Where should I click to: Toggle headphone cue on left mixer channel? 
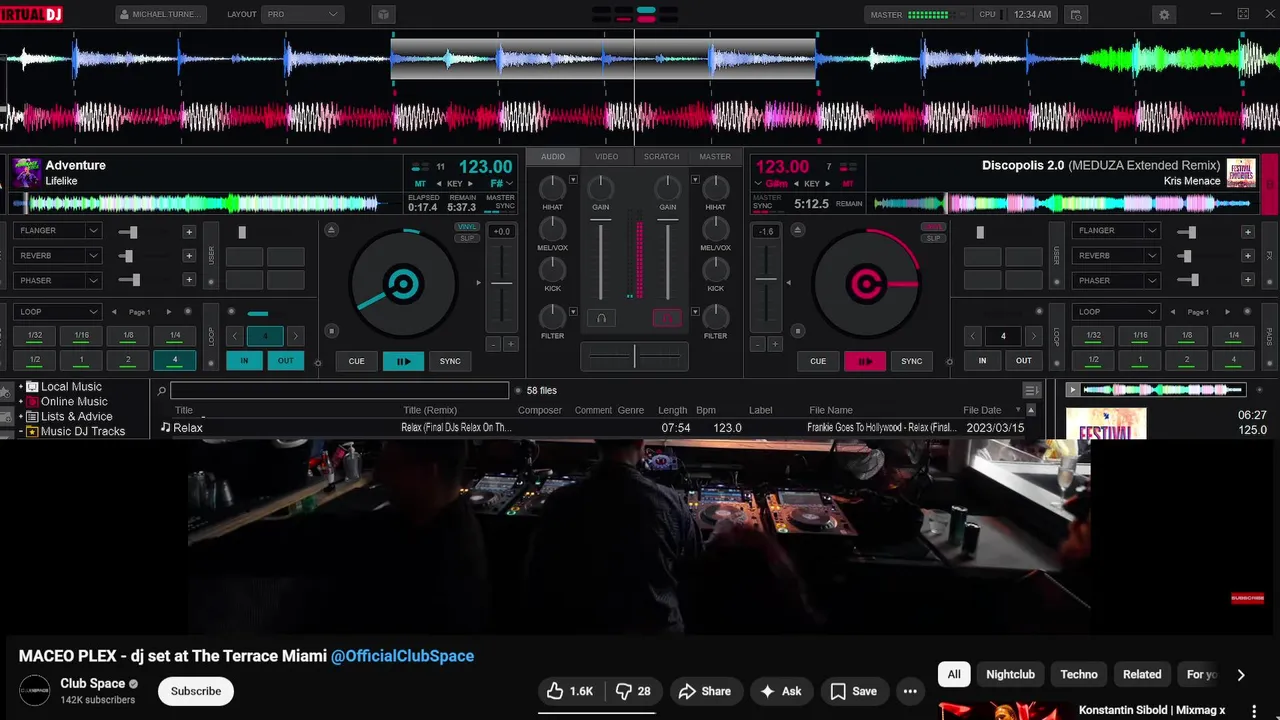coord(601,318)
